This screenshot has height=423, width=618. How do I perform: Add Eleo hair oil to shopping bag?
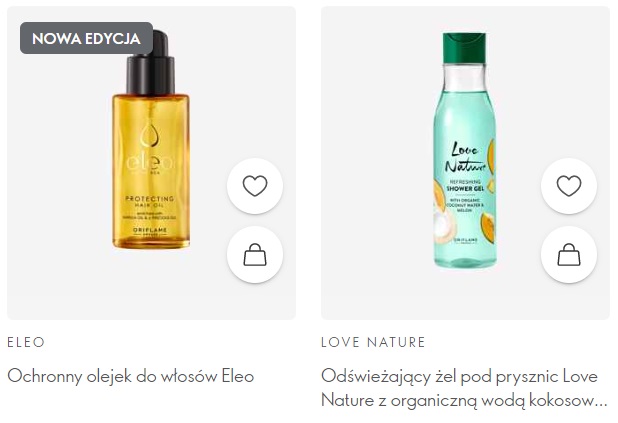click(x=255, y=254)
